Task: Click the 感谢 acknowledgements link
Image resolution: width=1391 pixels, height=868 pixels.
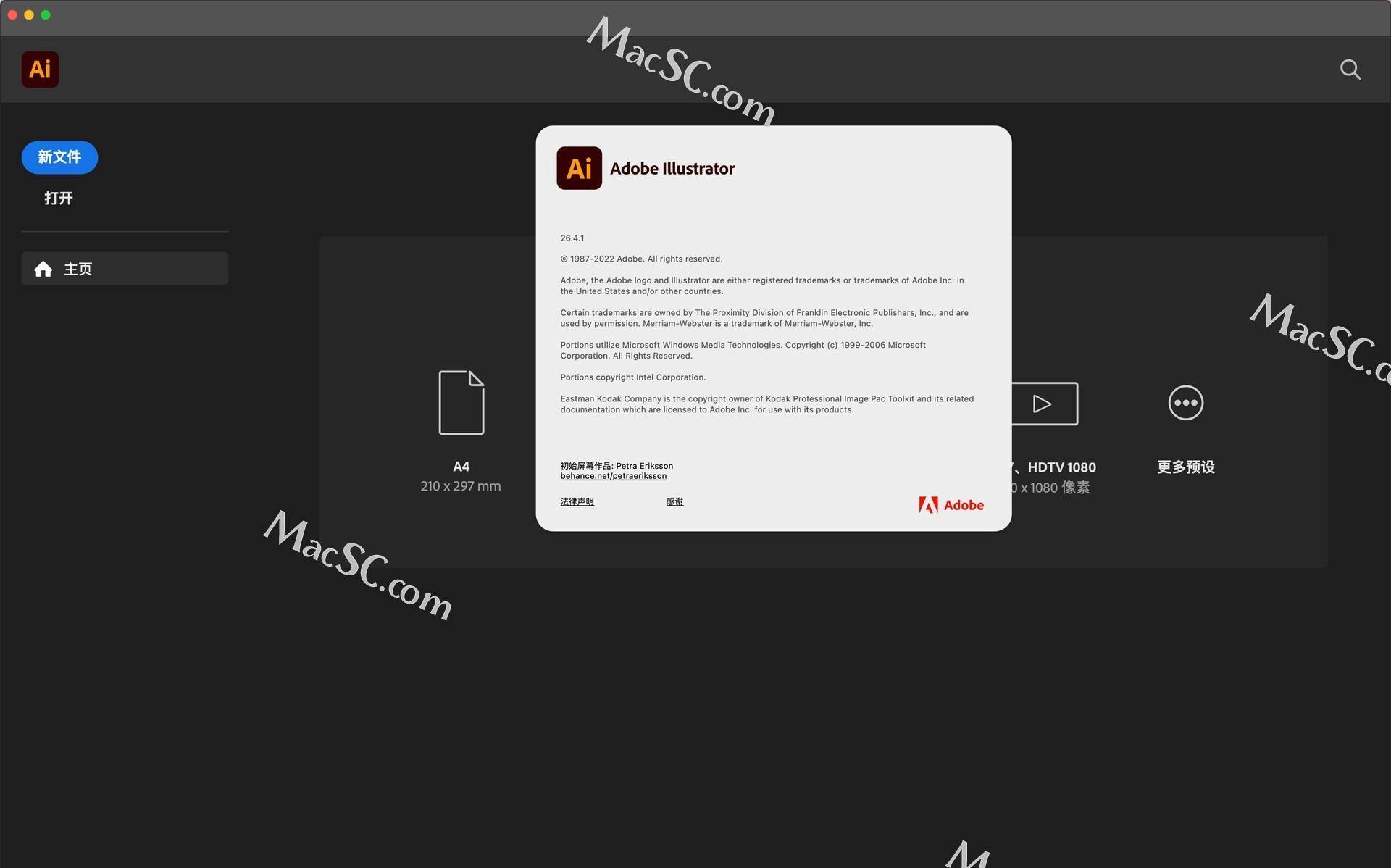Action: coord(675,502)
